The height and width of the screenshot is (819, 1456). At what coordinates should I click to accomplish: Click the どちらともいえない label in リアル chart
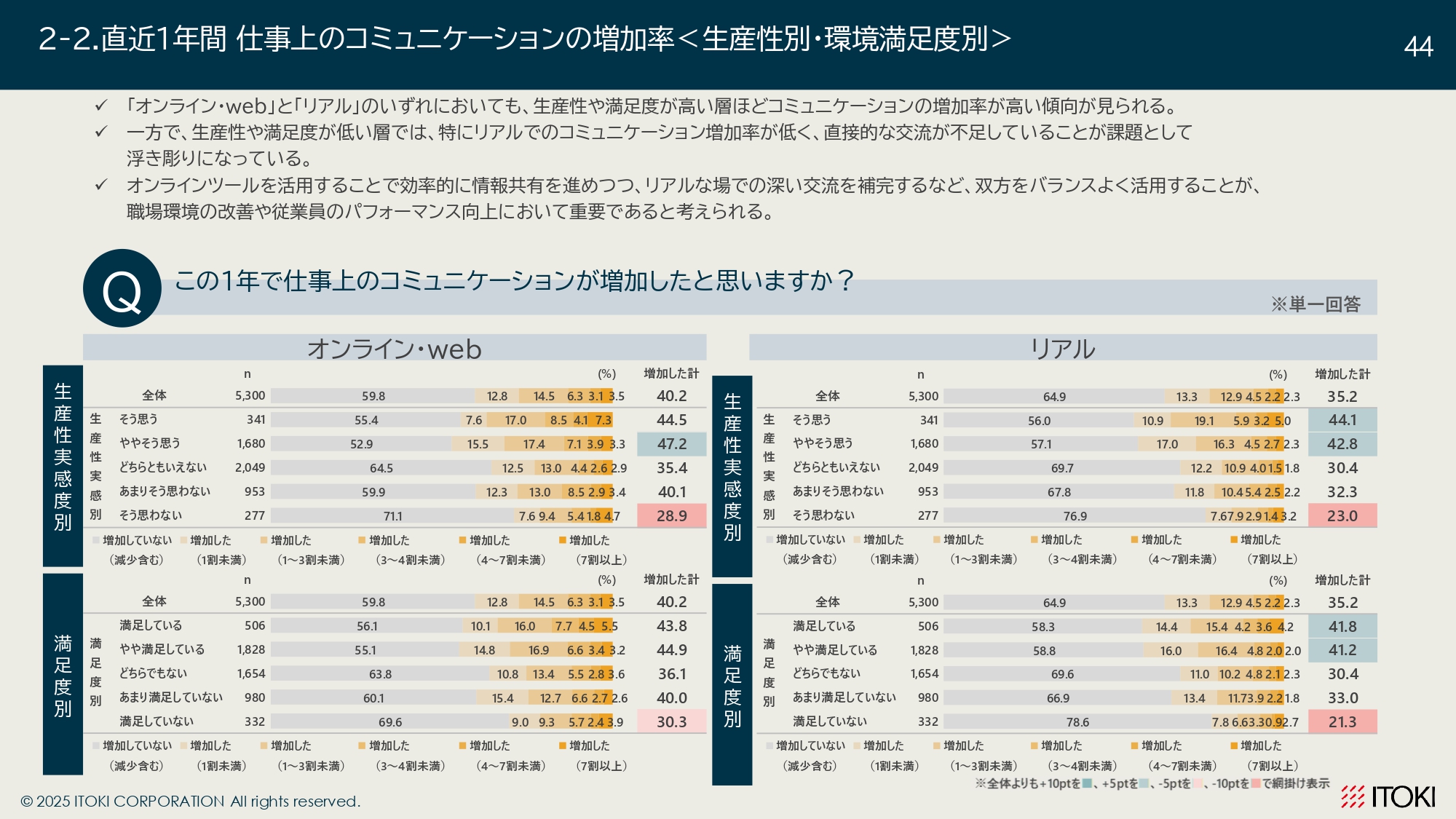tap(836, 467)
